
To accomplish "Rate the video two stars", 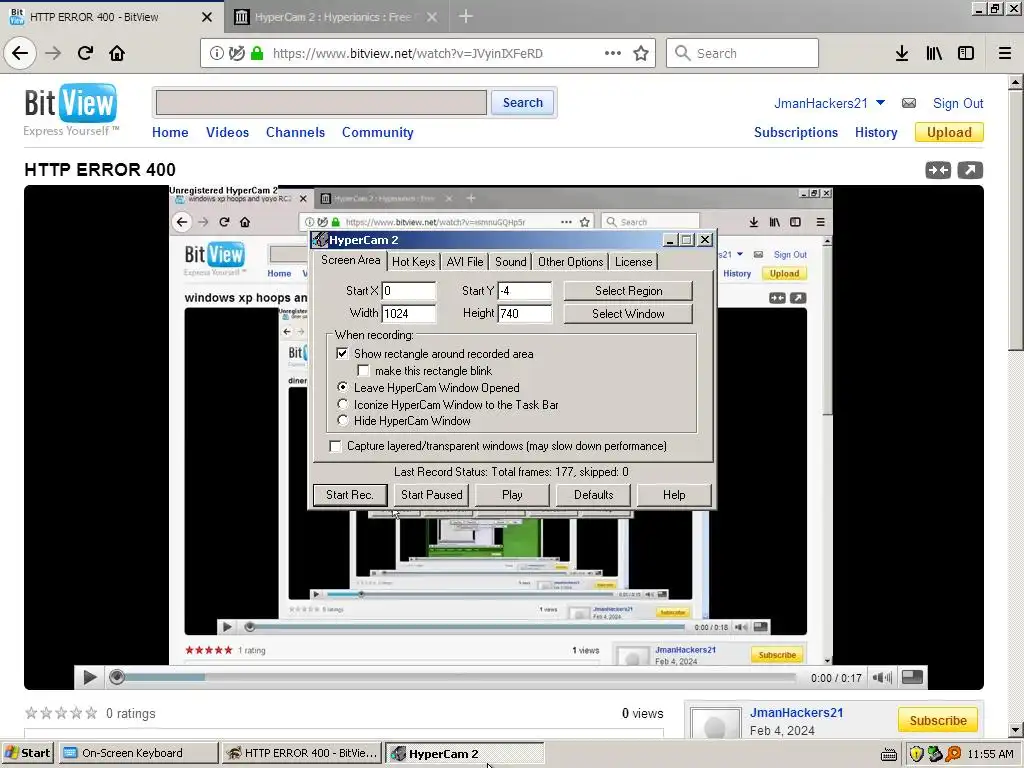I will 46,713.
